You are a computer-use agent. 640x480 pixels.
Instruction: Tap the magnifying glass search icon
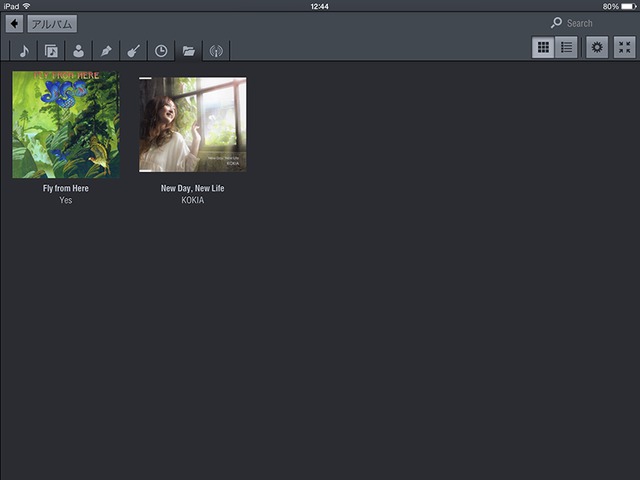[556, 23]
